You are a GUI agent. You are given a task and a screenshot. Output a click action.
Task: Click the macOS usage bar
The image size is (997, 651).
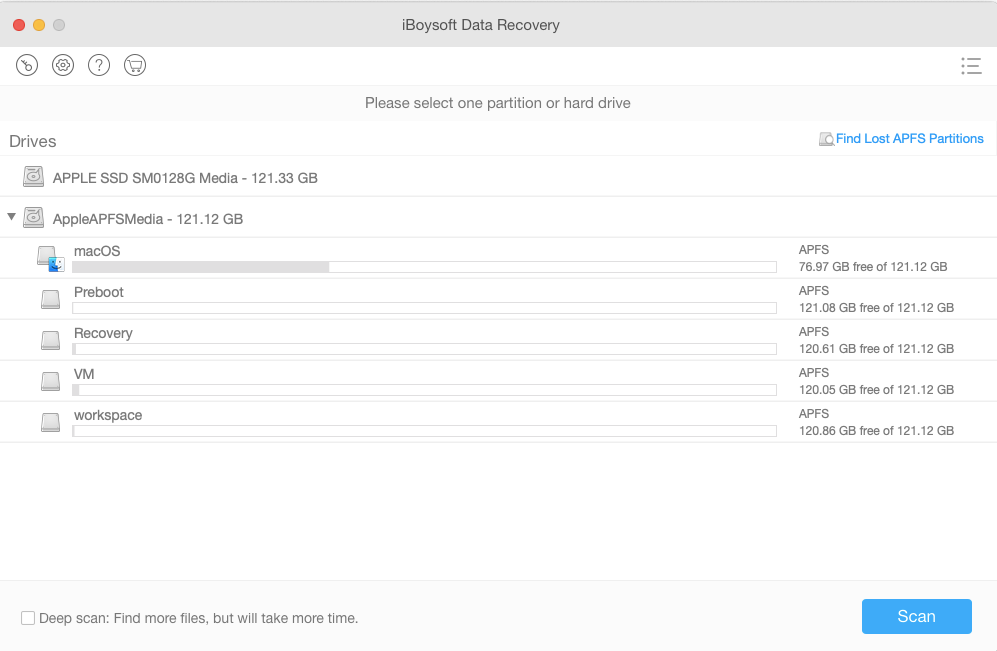tap(424, 267)
